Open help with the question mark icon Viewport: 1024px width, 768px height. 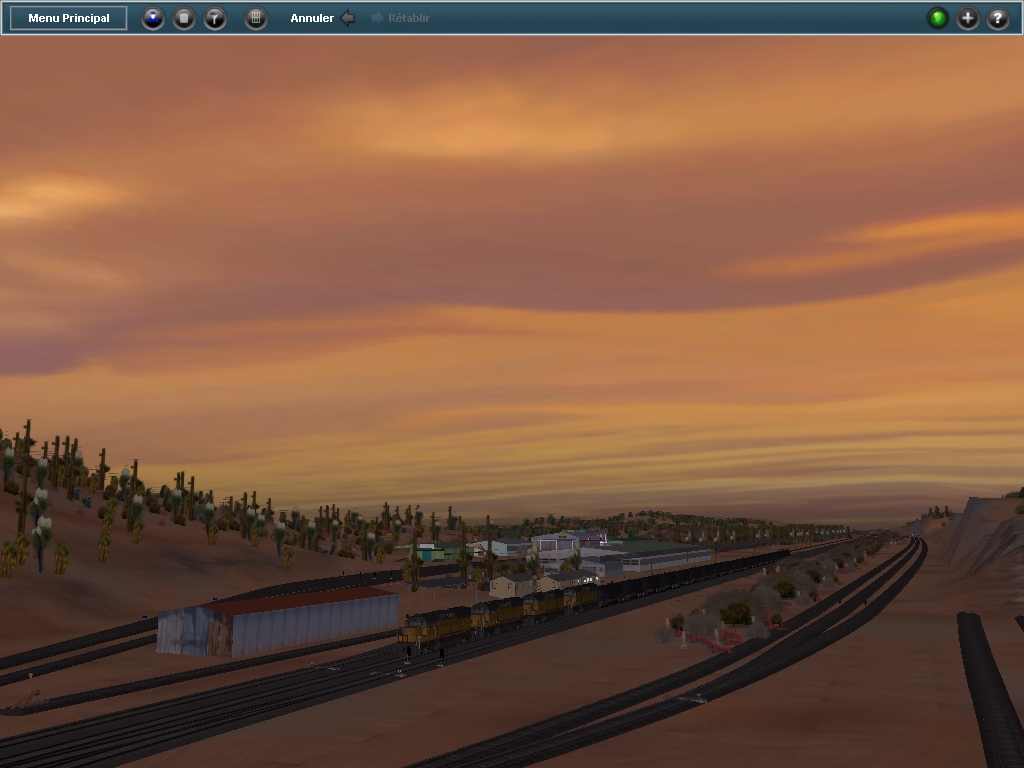(998, 18)
